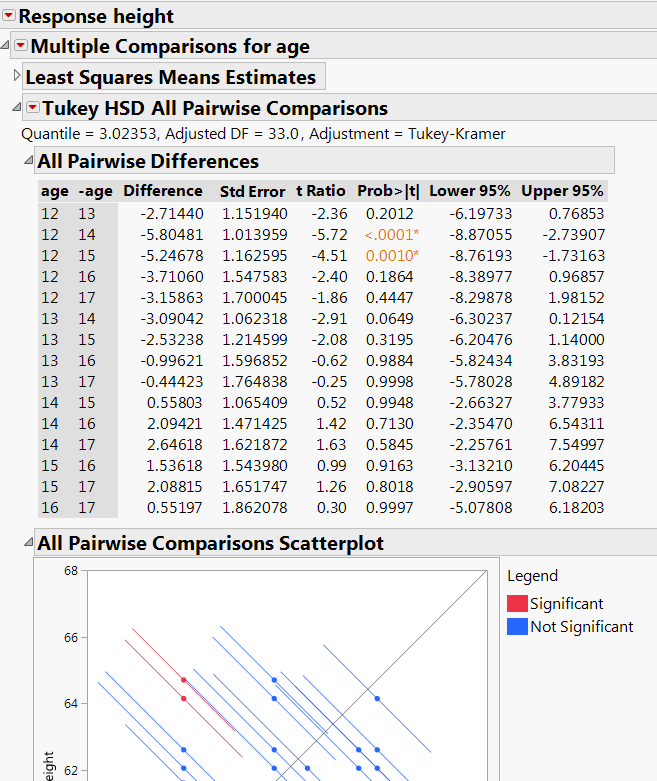Expand the Least Squares Means Estimates section

tap(17, 76)
